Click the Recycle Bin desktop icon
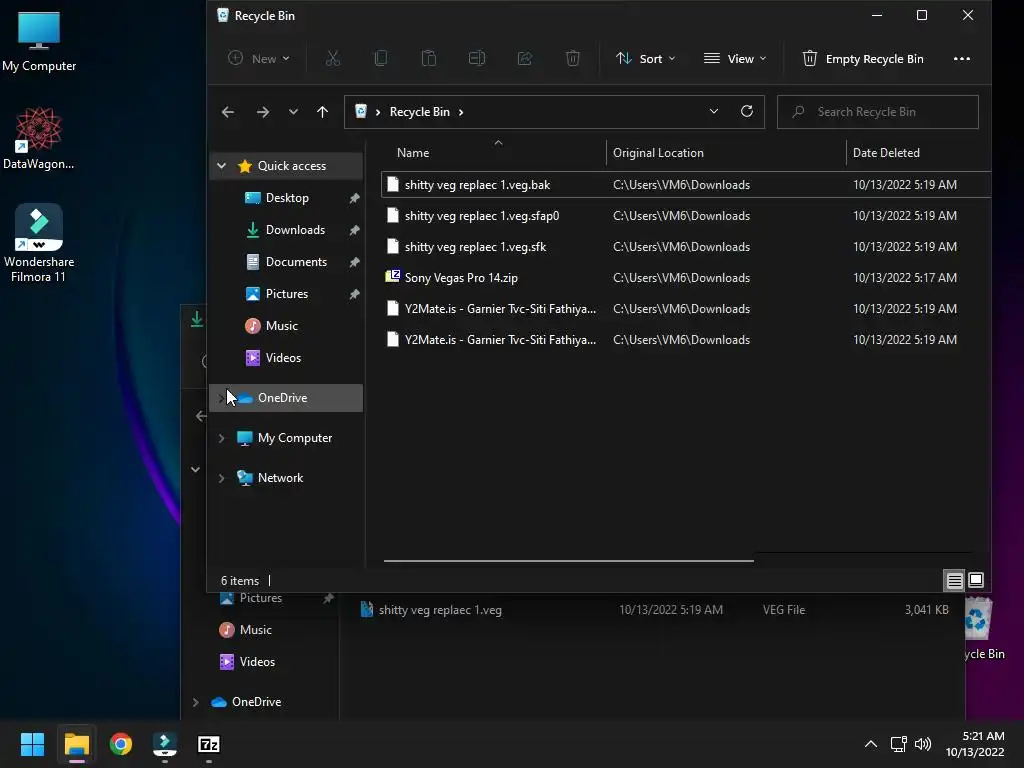The height and width of the screenshot is (768, 1024). (x=984, y=628)
